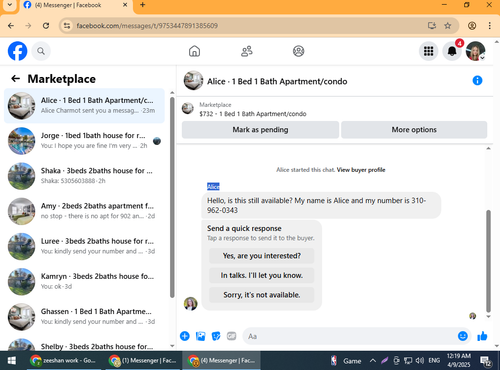Send quick reply In talks. I'll let you know.
Viewport: 500px width, 370px height.
[262, 275]
